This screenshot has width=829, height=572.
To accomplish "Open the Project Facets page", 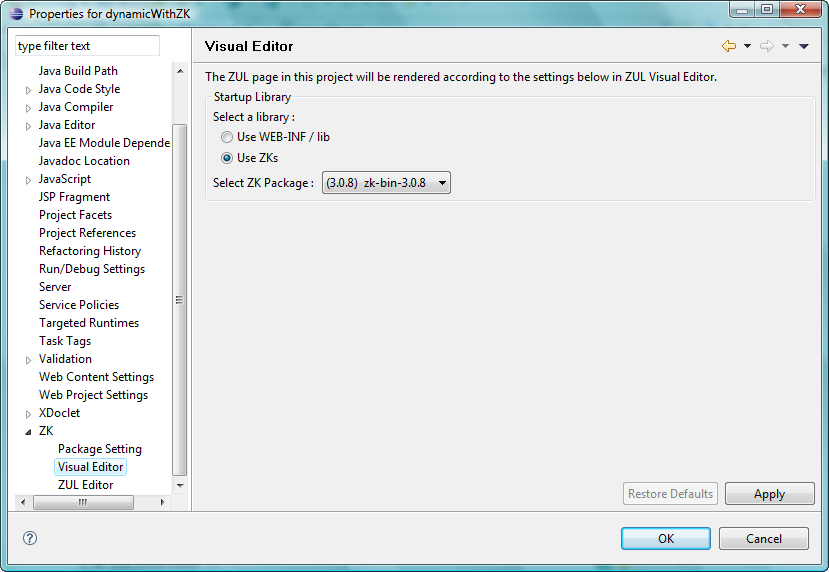I will pos(76,215).
